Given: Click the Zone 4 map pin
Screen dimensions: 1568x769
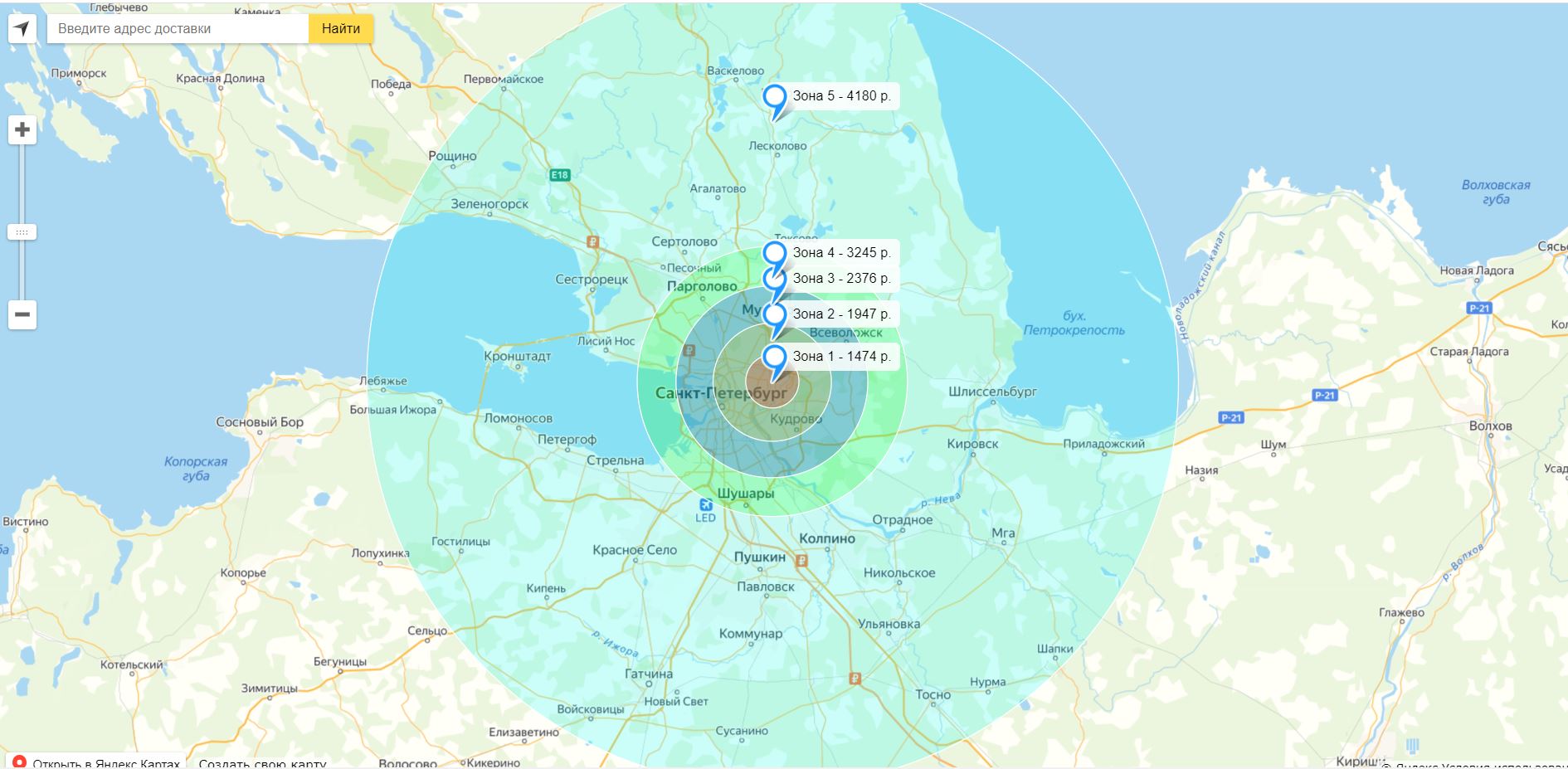Looking at the screenshot, I should (775, 254).
